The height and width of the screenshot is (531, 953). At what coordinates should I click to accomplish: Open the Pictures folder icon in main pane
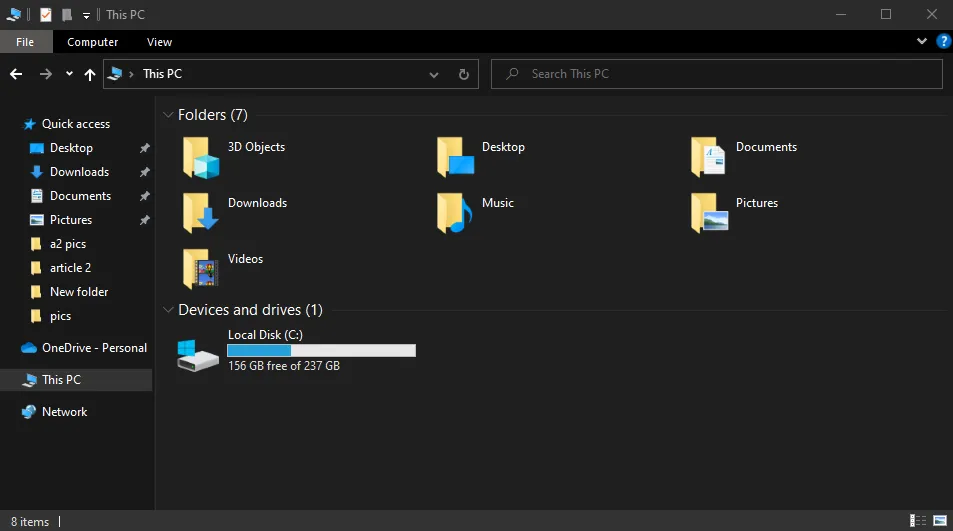(x=709, y=213)
